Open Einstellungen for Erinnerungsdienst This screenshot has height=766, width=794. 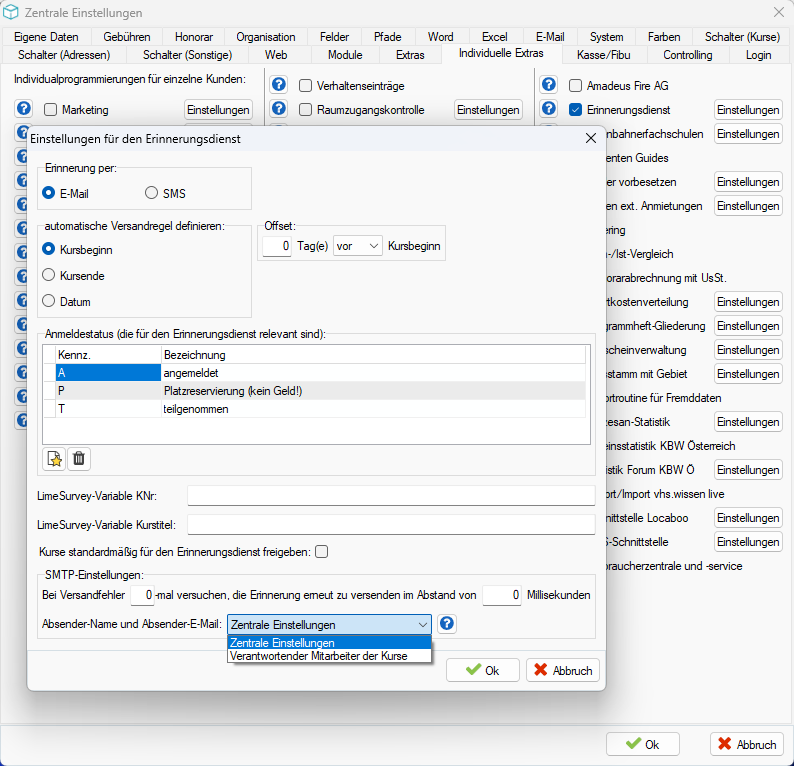tap(748, 110)
